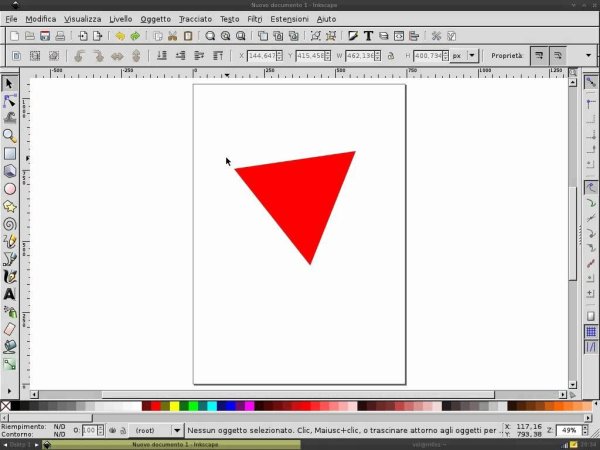Toggle snap to guides button
This screenshot has height=450, width=600.
tap(590, 347)
